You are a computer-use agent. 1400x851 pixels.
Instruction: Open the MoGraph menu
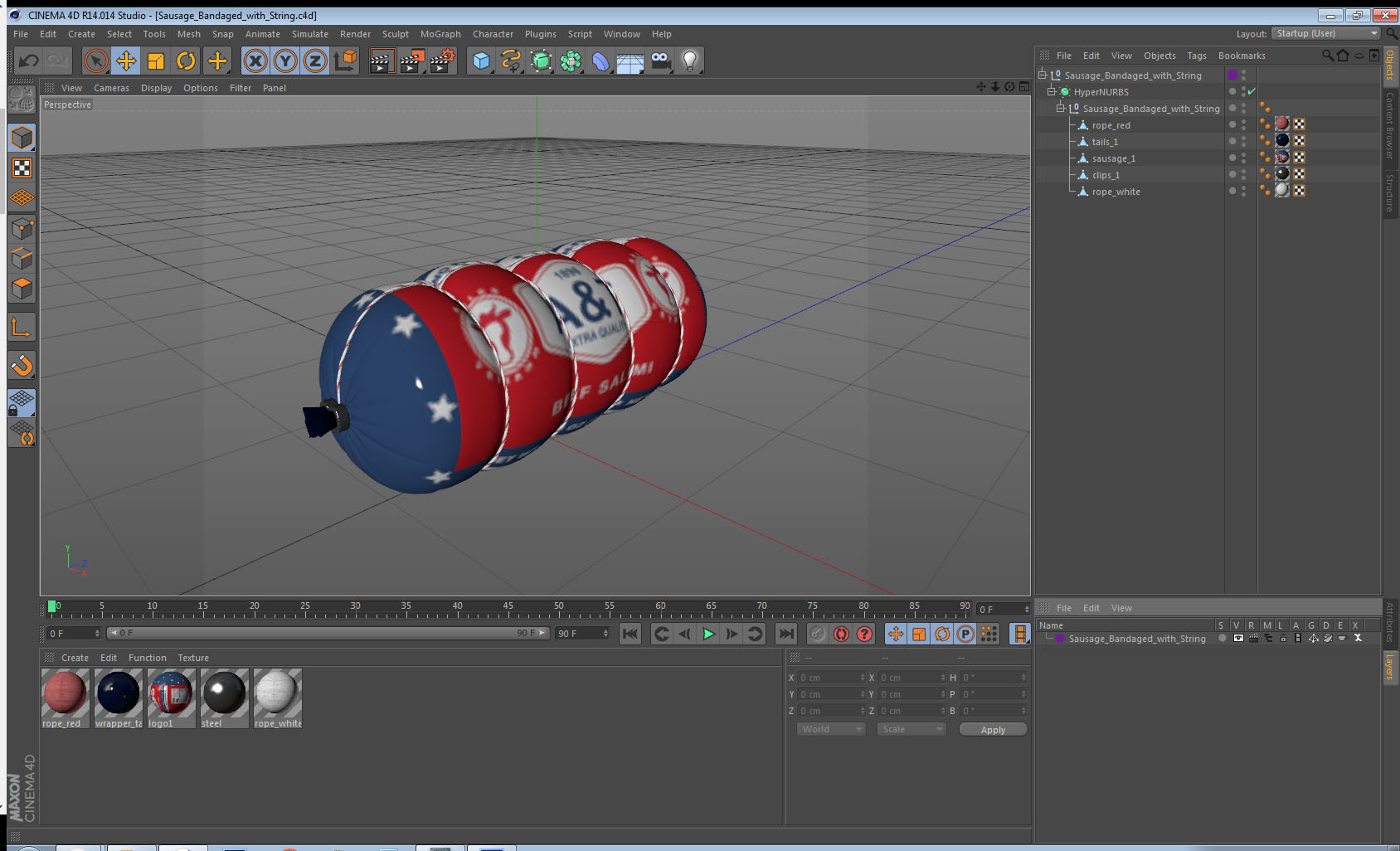tap(440, 34)
